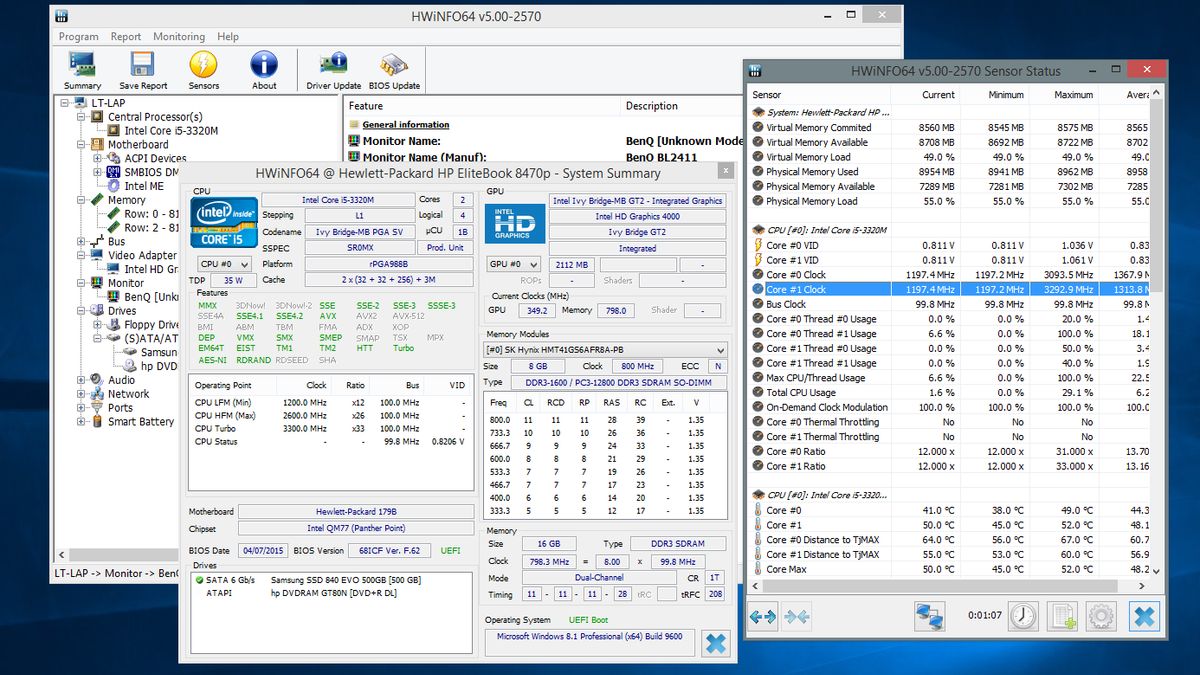Click General information heading
Screen dimensions: 1200x675
(x=405, y=125)
